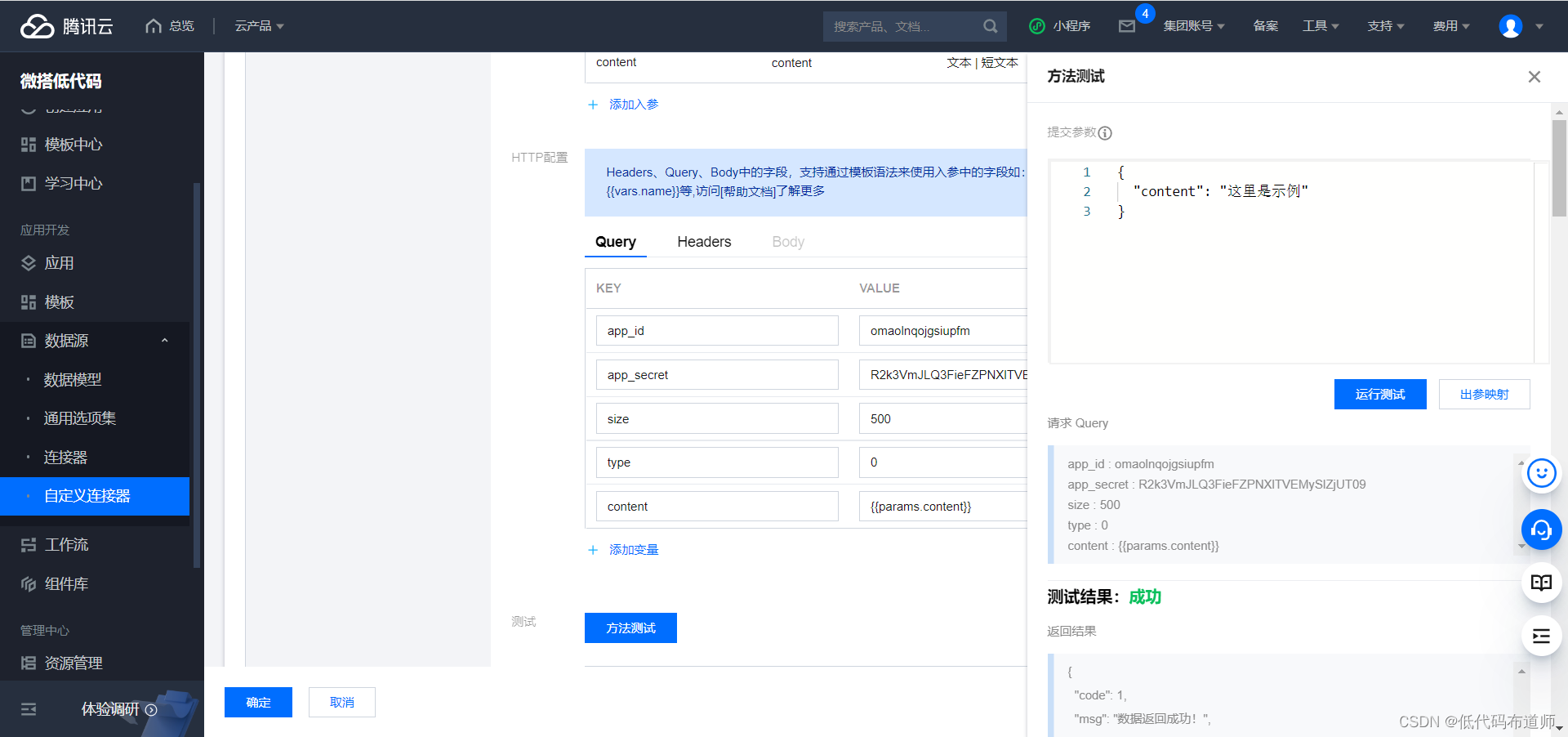The image size is (1568, 737).
Task: Click the sidebar collapse hamburger icon
Action: coord(29,709)
